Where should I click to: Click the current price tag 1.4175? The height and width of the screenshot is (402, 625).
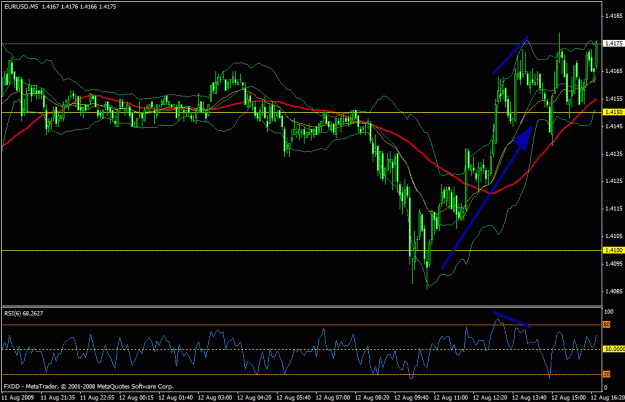pos(614,43)
